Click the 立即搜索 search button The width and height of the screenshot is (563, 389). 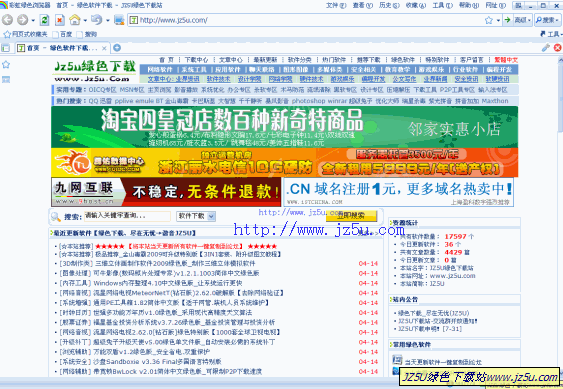pyautogui.click(x=351, y=216)
